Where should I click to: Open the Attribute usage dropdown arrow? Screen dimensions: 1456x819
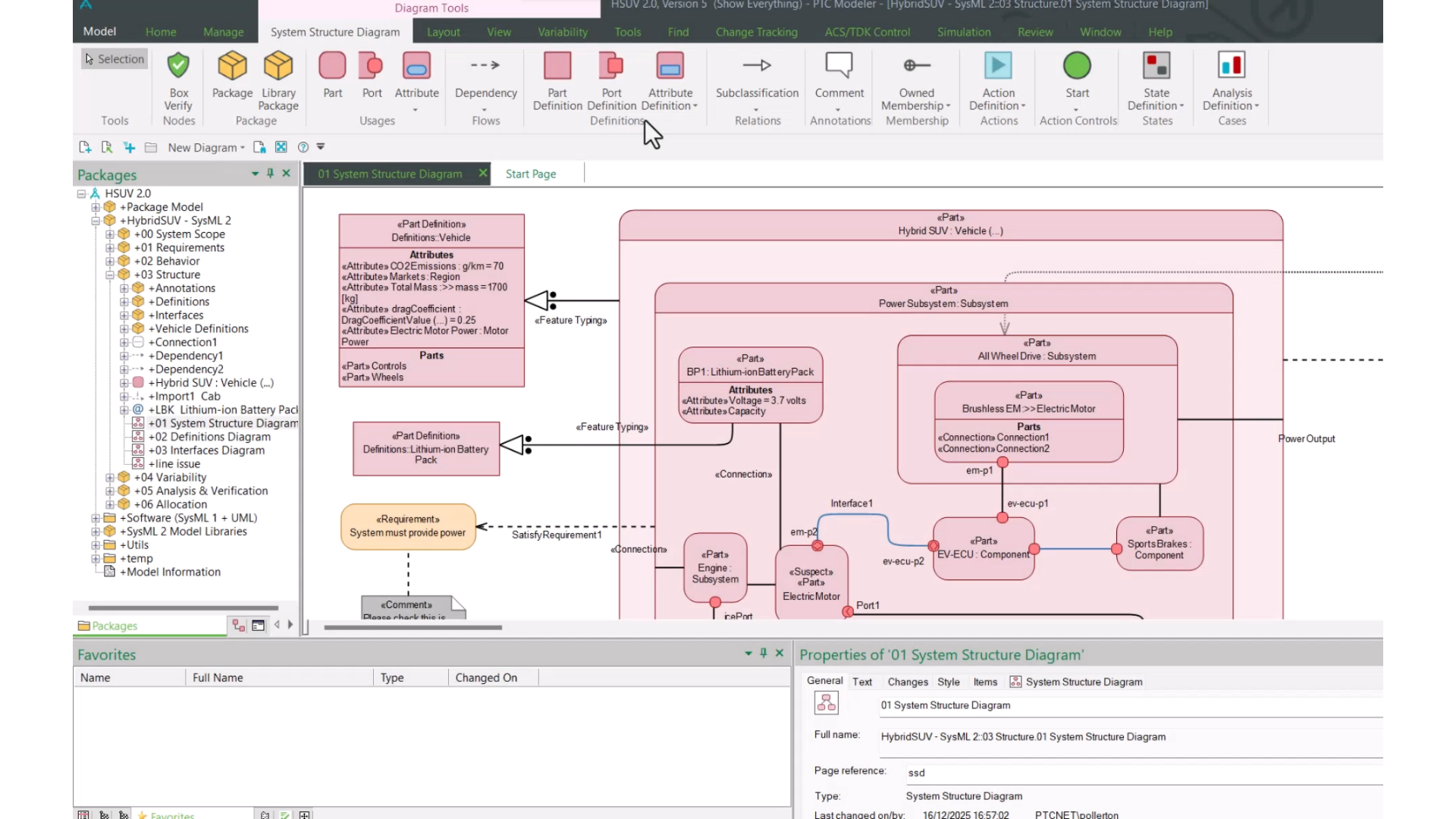coord(416,111)
